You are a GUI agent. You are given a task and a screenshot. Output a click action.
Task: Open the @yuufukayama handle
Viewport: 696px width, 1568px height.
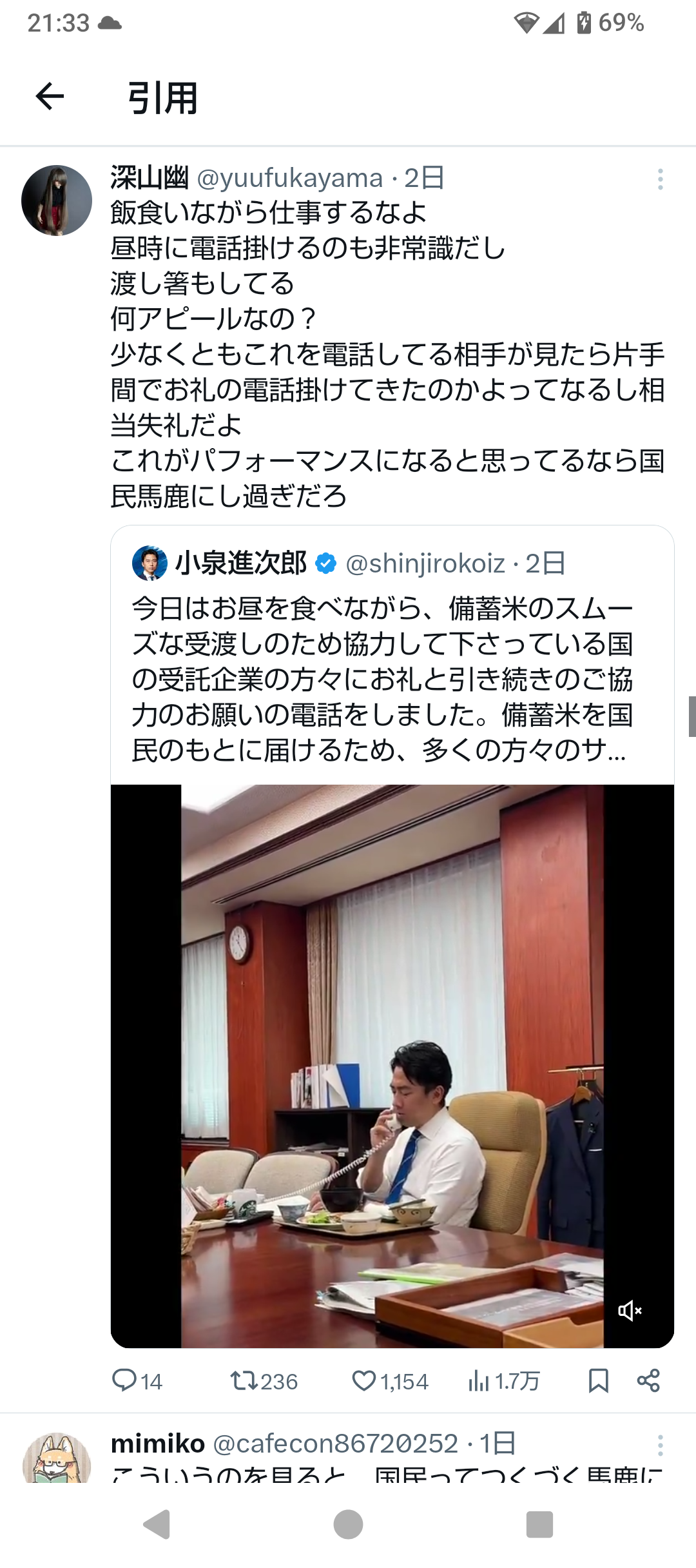(290, 178)
